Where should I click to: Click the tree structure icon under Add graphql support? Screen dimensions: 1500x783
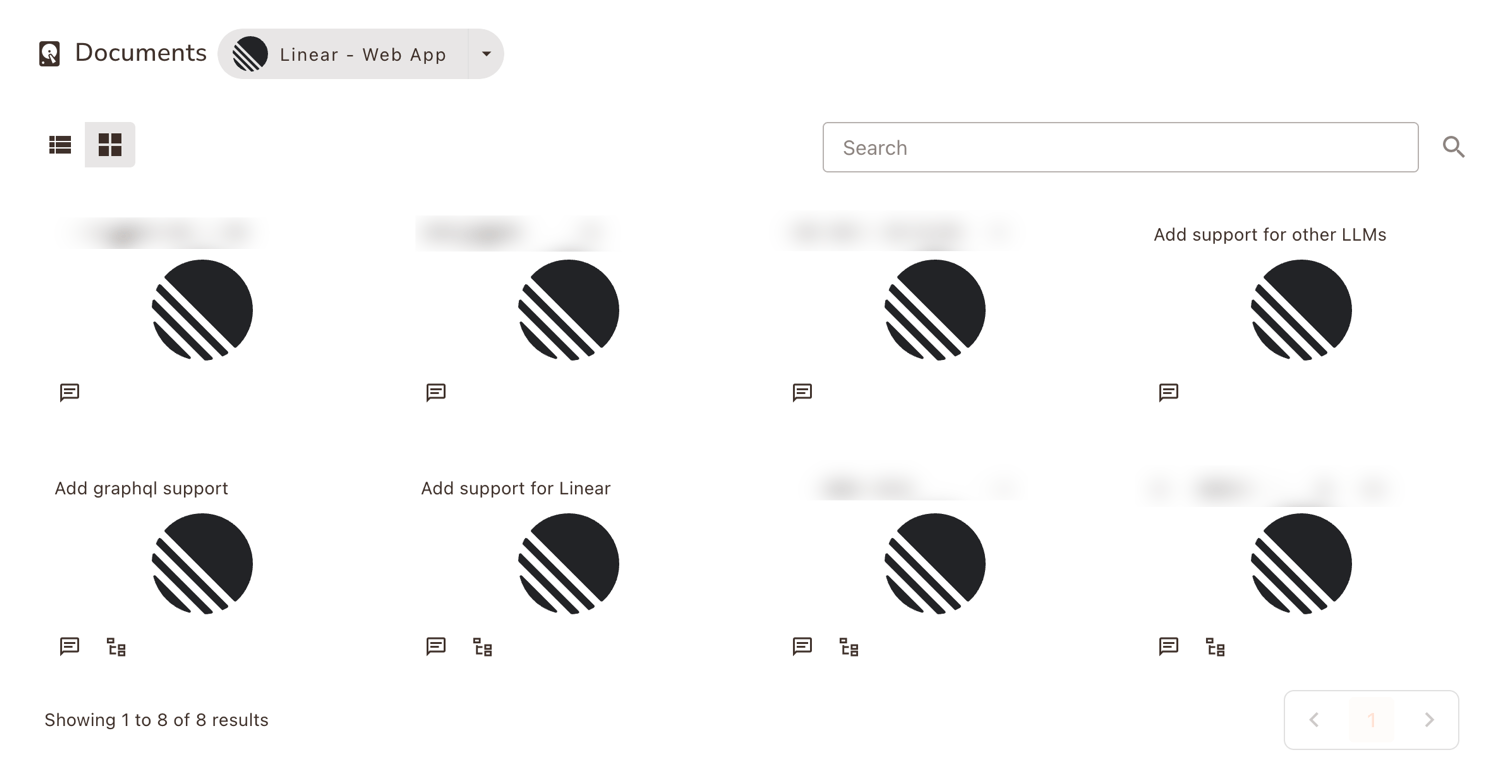pyautogui.click(x=115, y=646)
